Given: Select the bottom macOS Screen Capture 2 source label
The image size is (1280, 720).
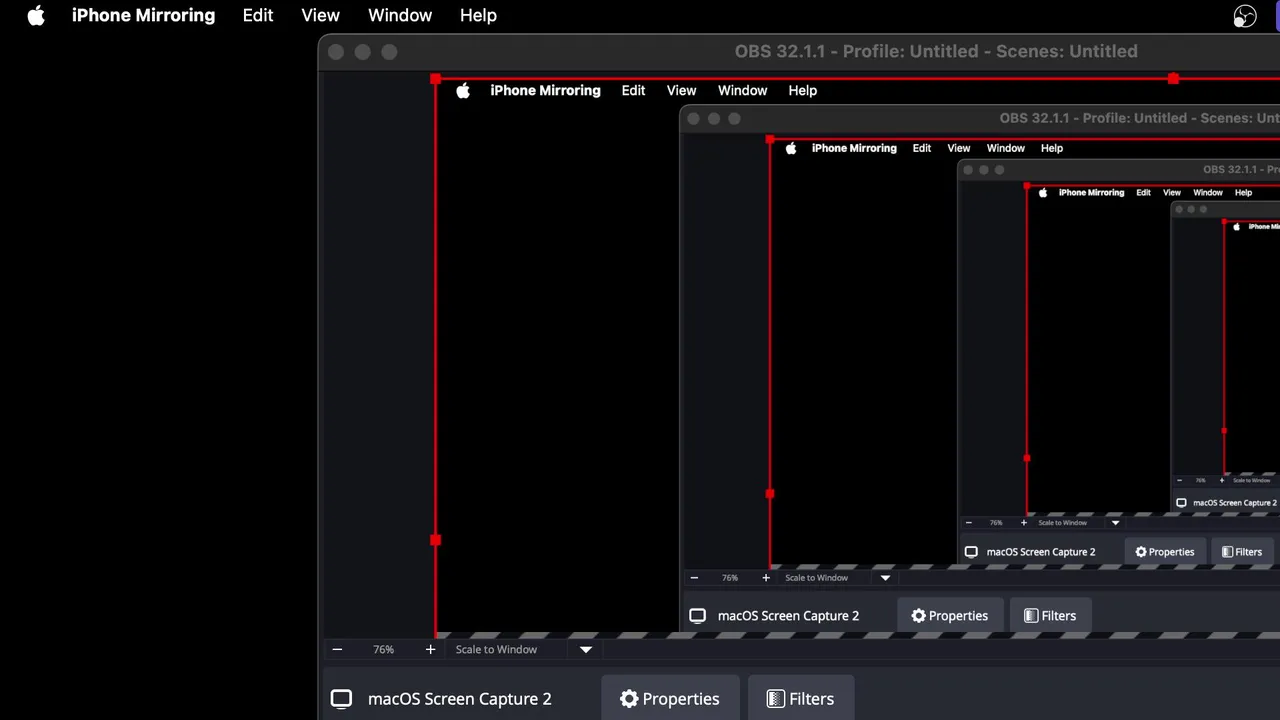Looking at the screenshot, I should click(460, 699).
